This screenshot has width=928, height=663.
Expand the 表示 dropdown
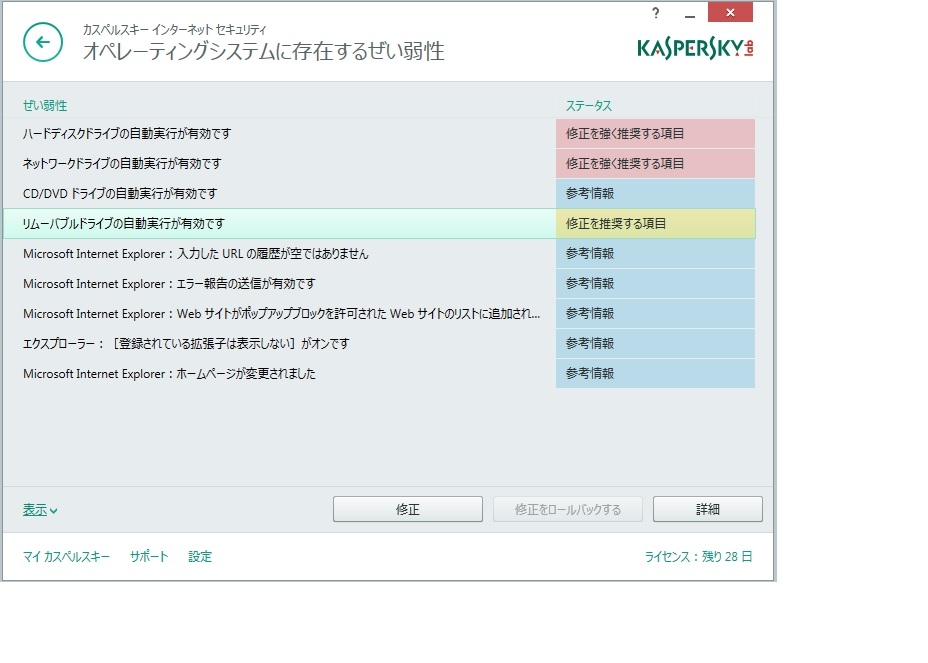pos(40,510)
